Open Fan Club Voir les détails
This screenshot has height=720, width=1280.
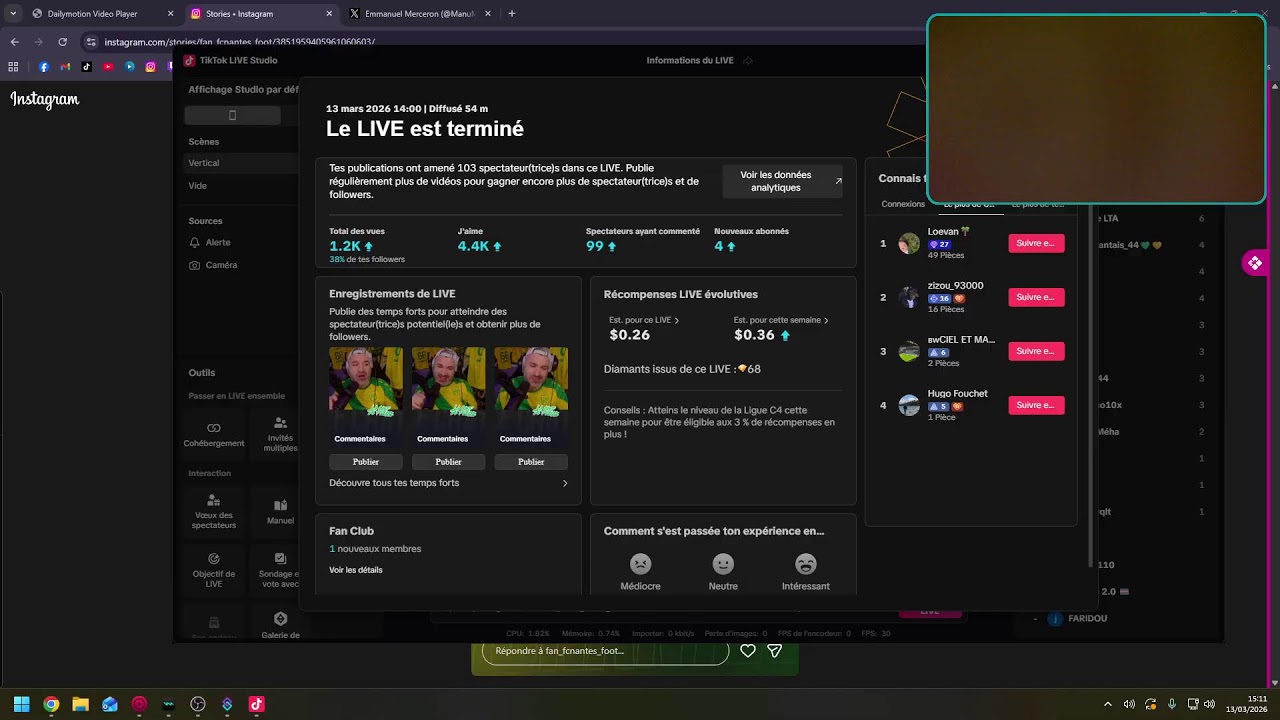pyautogui.click(x=356, y=570)
